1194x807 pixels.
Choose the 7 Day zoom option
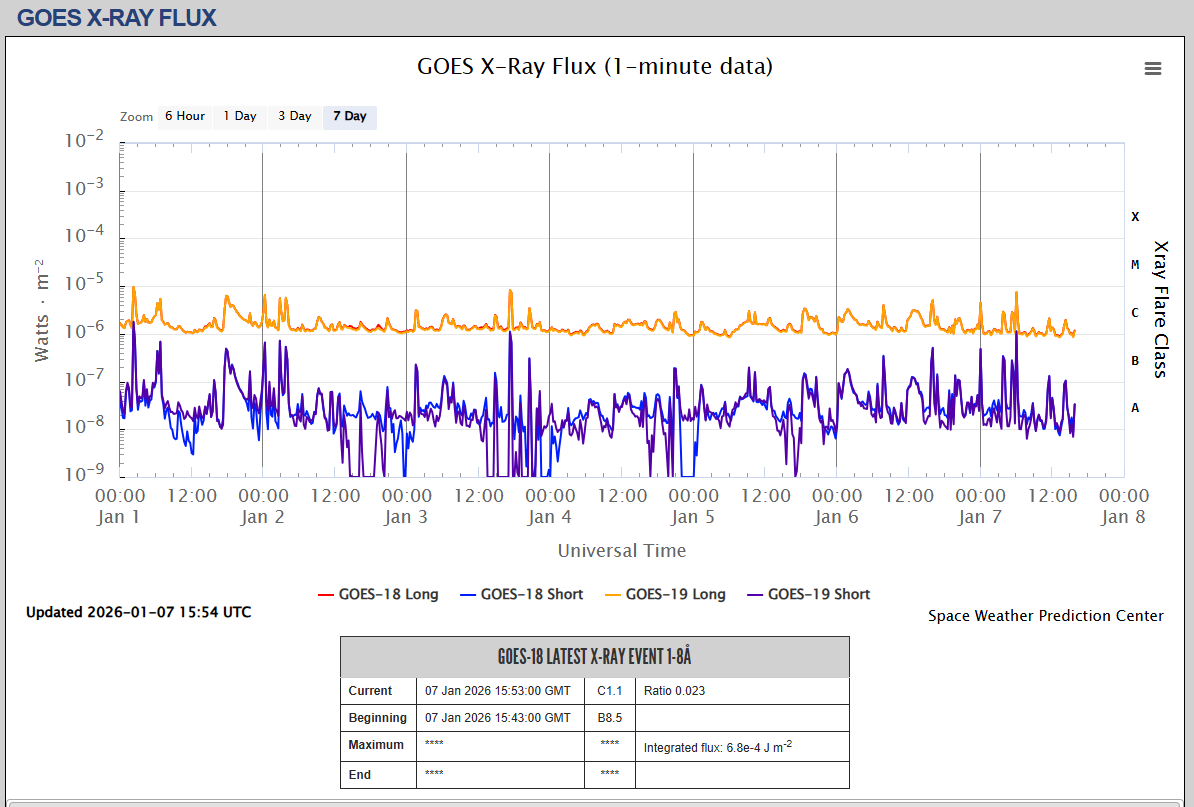350,116
